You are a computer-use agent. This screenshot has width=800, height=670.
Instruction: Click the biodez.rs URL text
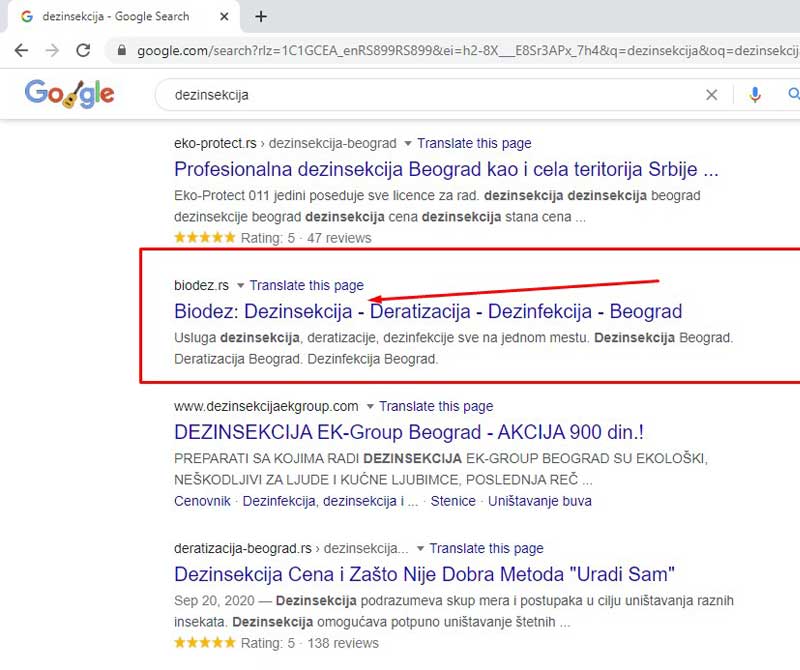coord(202,285)
